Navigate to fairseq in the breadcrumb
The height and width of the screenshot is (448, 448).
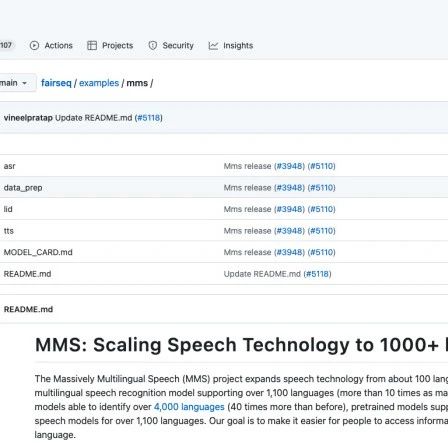[56, 83]
